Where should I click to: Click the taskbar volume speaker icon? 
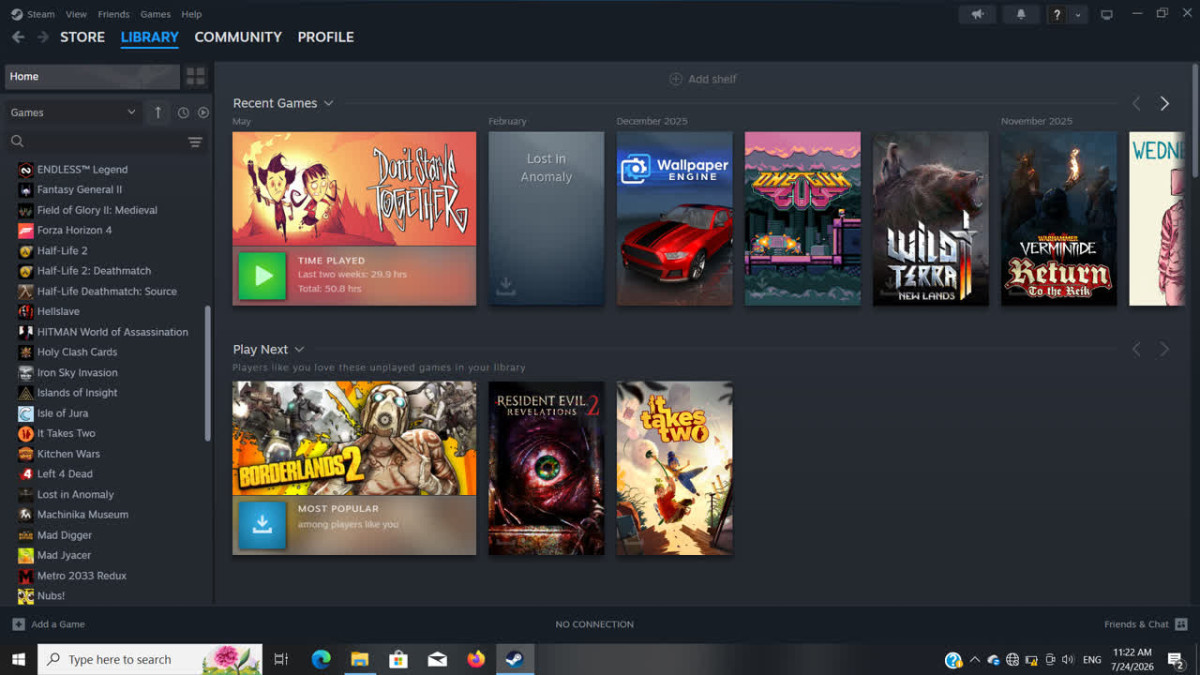point(1068,660)
